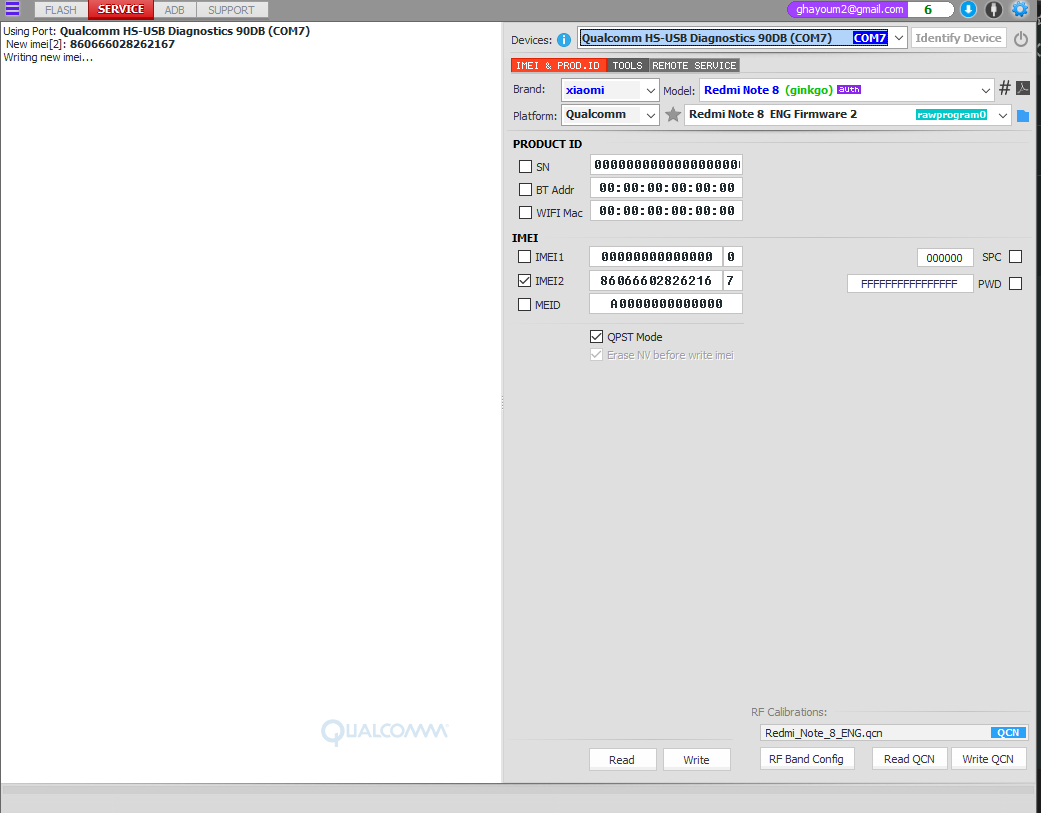1041x813 pixels.
Task: Click the RF Band Config button
Action: pyautogui.click(x=807, y=759)
